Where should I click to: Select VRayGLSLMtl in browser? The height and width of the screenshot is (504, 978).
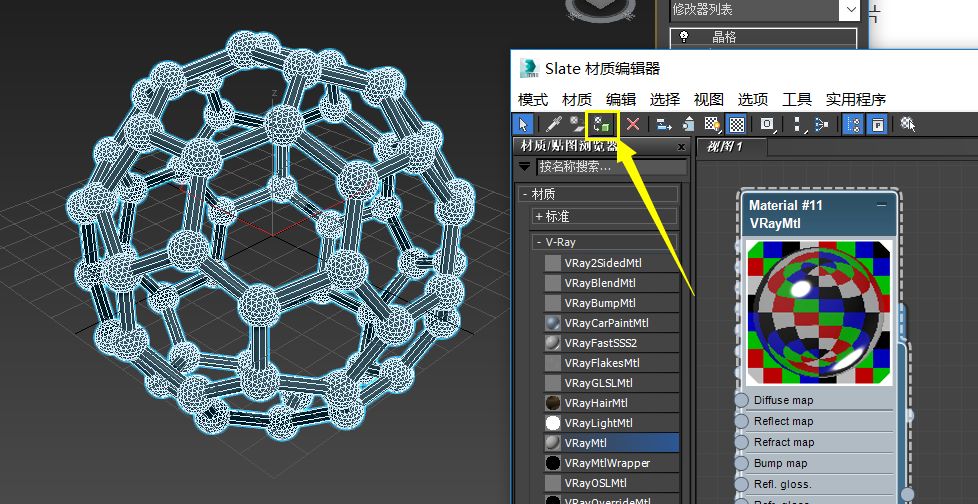(x=611, y=383)
